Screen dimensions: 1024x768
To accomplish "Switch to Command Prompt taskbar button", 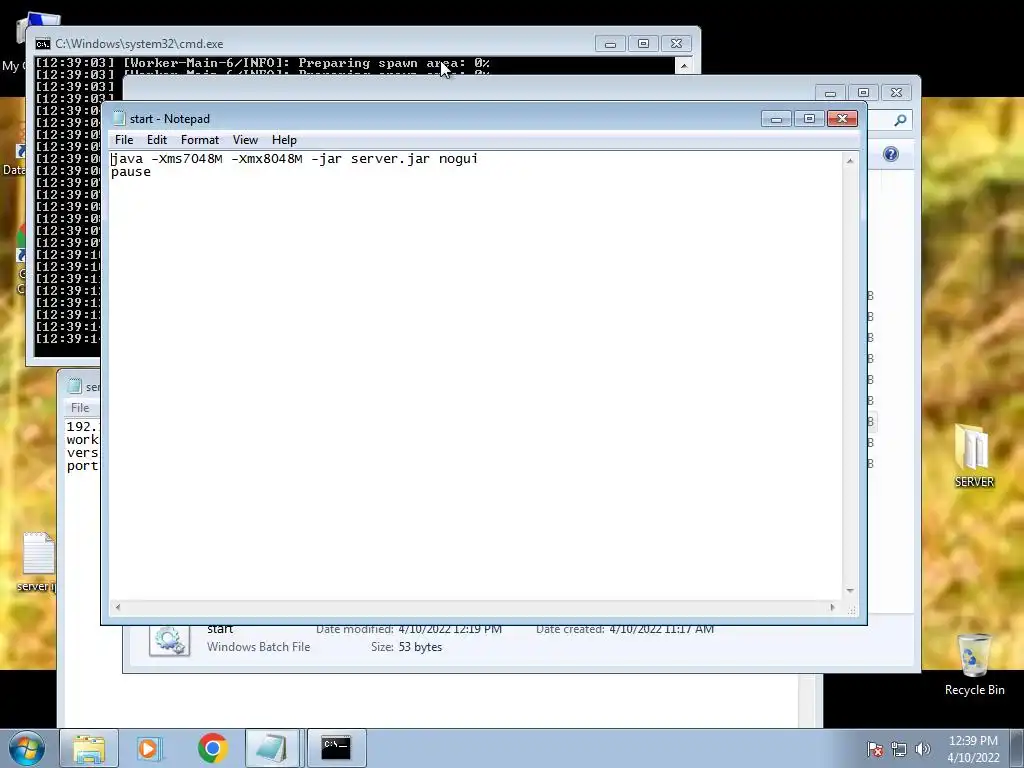I will tap(336, 748).
